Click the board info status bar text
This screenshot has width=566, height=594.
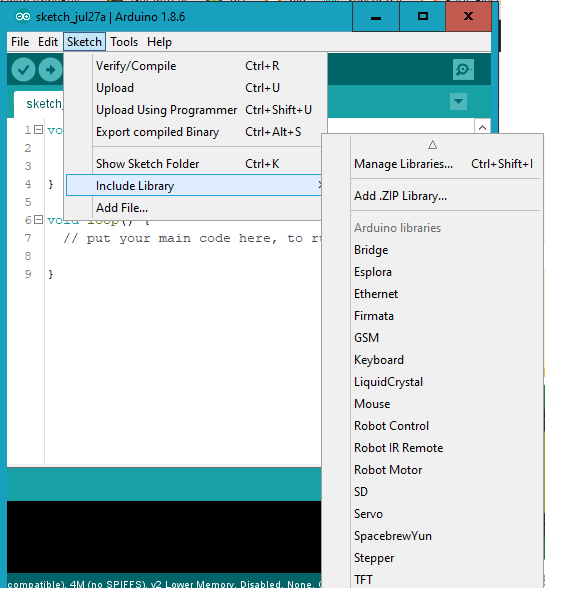point(164,583)
